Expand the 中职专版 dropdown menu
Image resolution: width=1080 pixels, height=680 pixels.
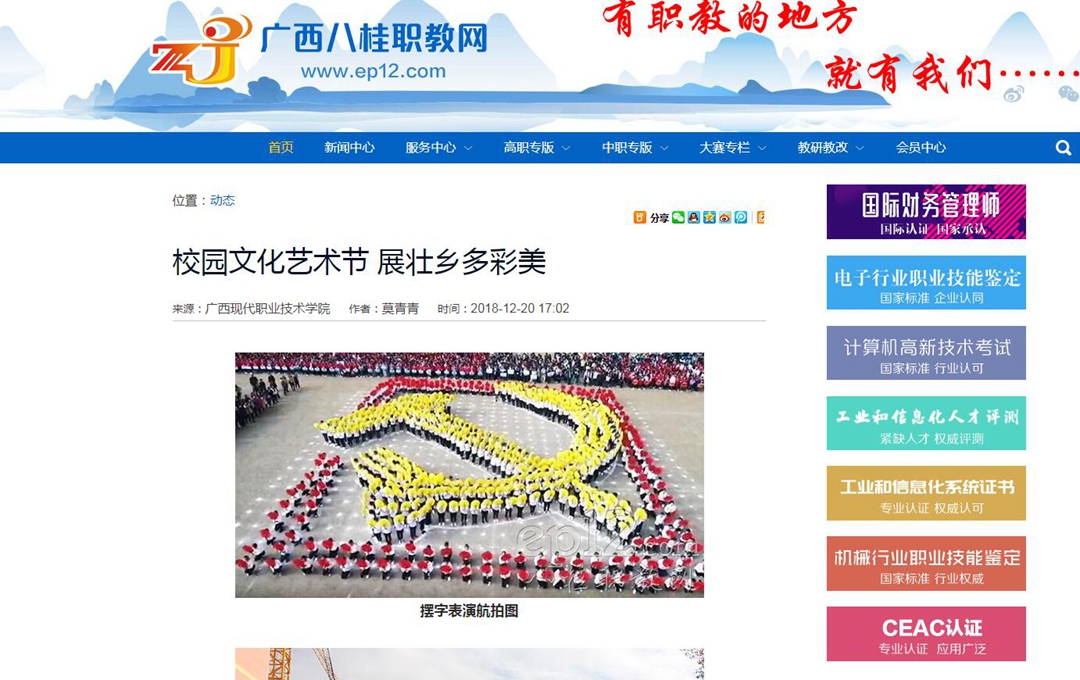click(x=634, y=147)
